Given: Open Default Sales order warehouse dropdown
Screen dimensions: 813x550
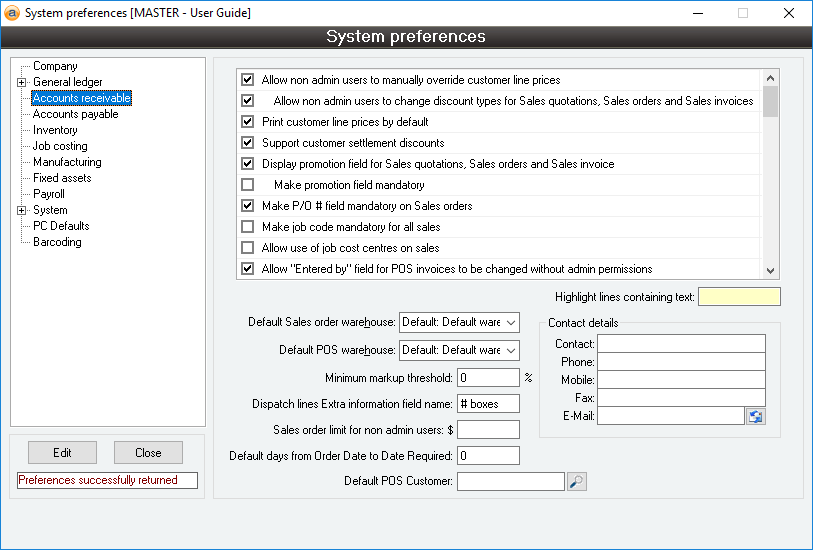Looking at the screenshot, I should pyautogui.click(x=510, y=322).
